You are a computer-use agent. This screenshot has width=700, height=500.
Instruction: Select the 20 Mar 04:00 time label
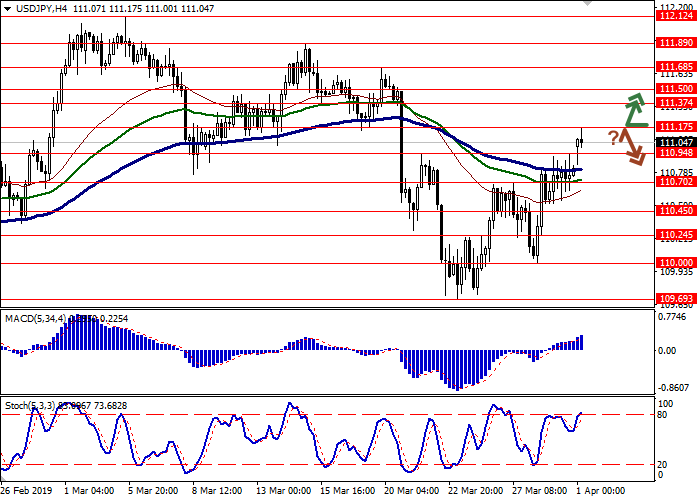pyautogui.click(x=411, y=492)
